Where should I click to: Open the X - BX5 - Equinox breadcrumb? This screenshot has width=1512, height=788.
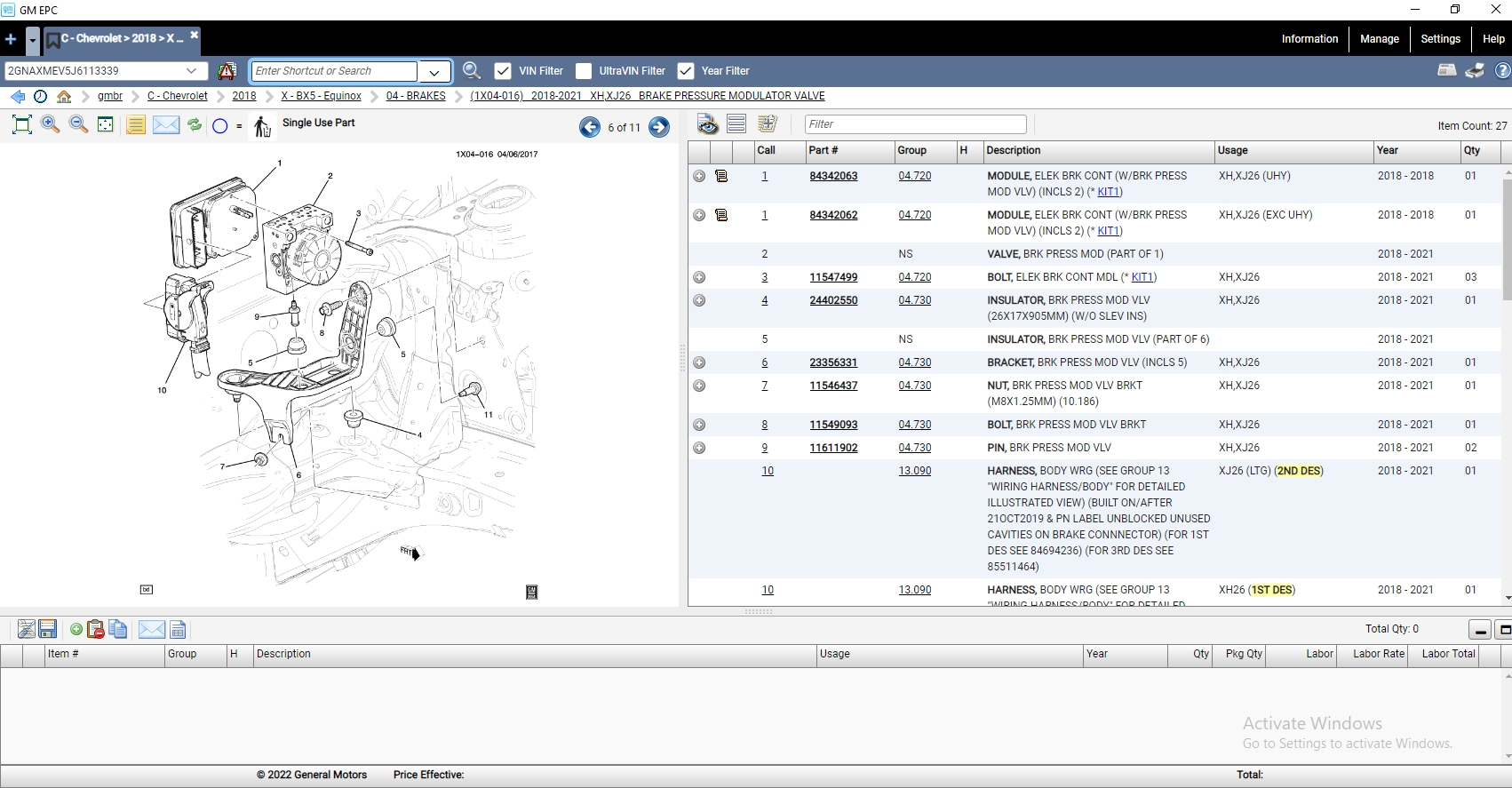321,96
